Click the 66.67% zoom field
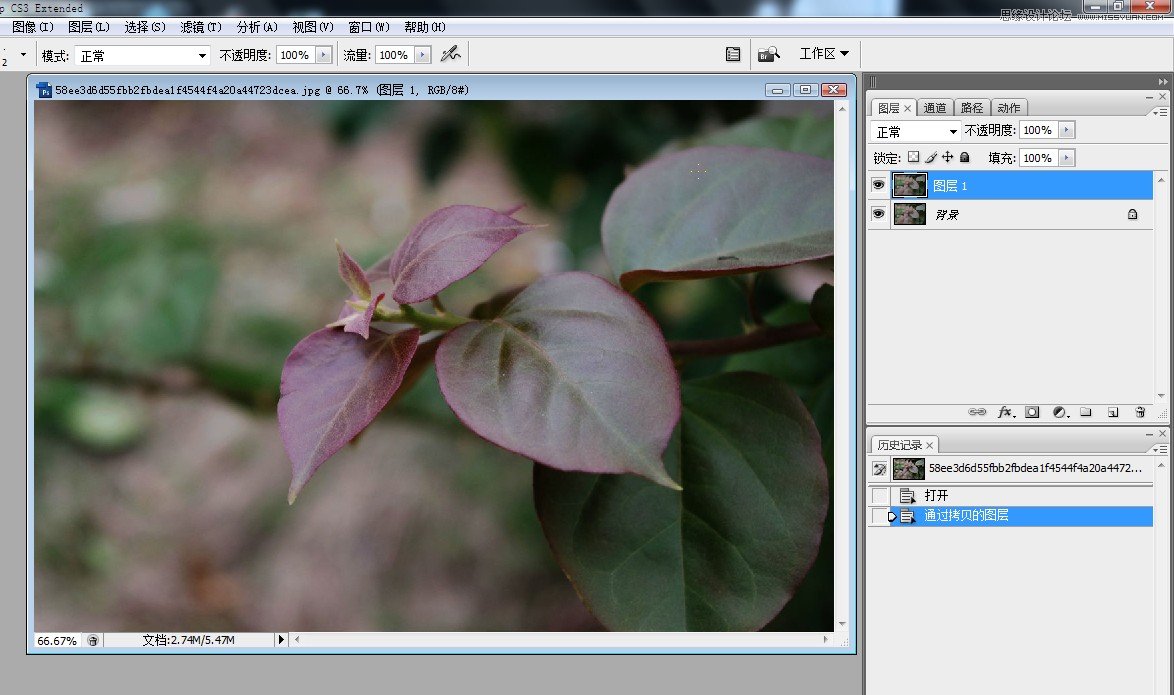Image resolution: width=1174 pixels, height=695 pixels. click(58, 640)
